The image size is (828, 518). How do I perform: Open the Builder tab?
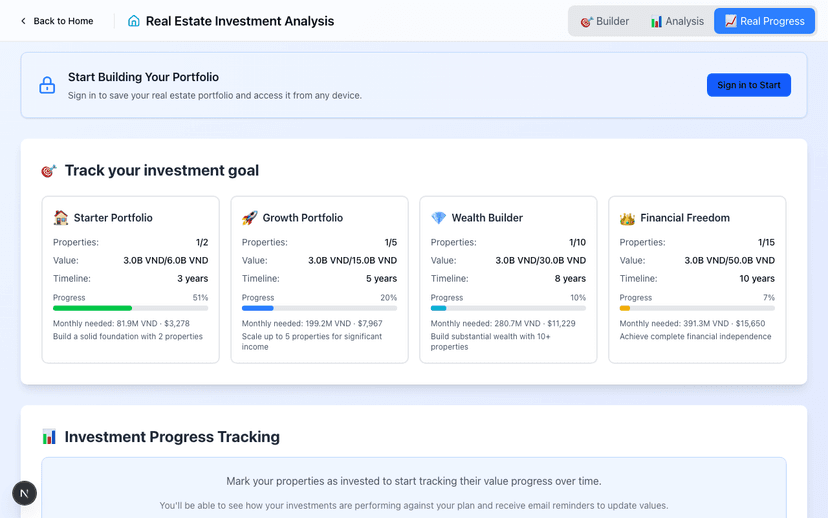click(x=605, y=21)
